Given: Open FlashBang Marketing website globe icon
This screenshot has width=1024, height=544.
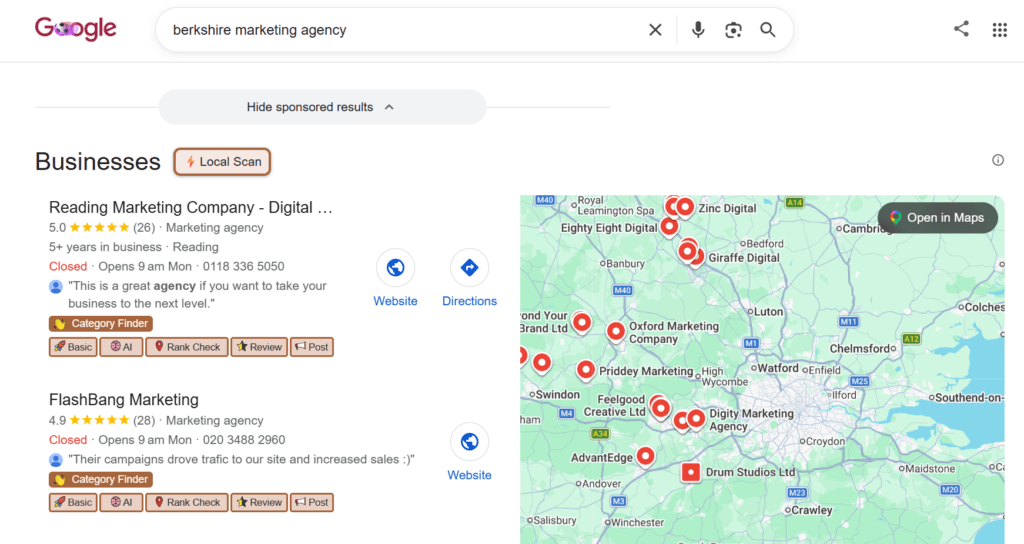Looking at the screenshot, I should (x=470, y=442).
